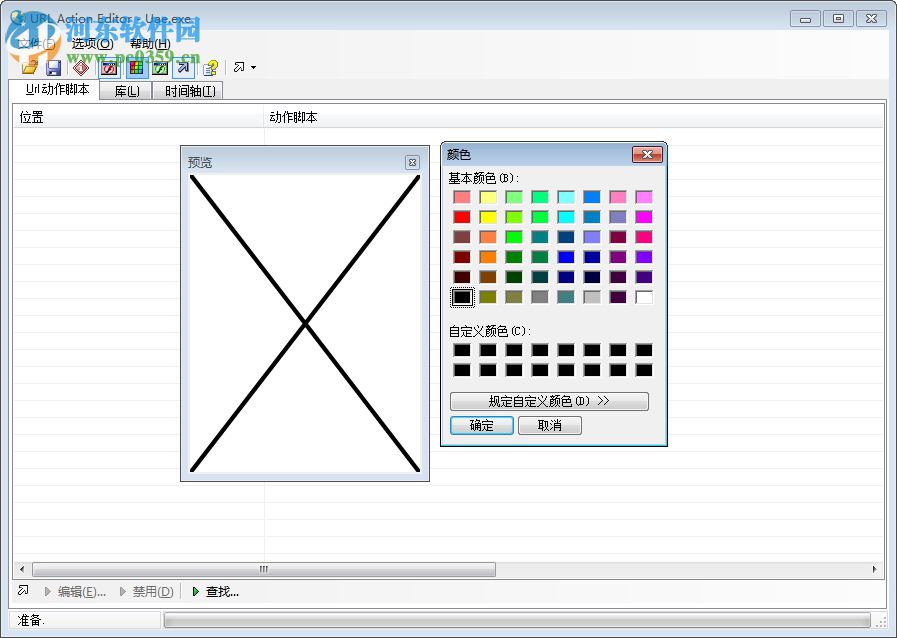
Task: Switch to the 库(L) tab
Action: [x=125, y=90]
